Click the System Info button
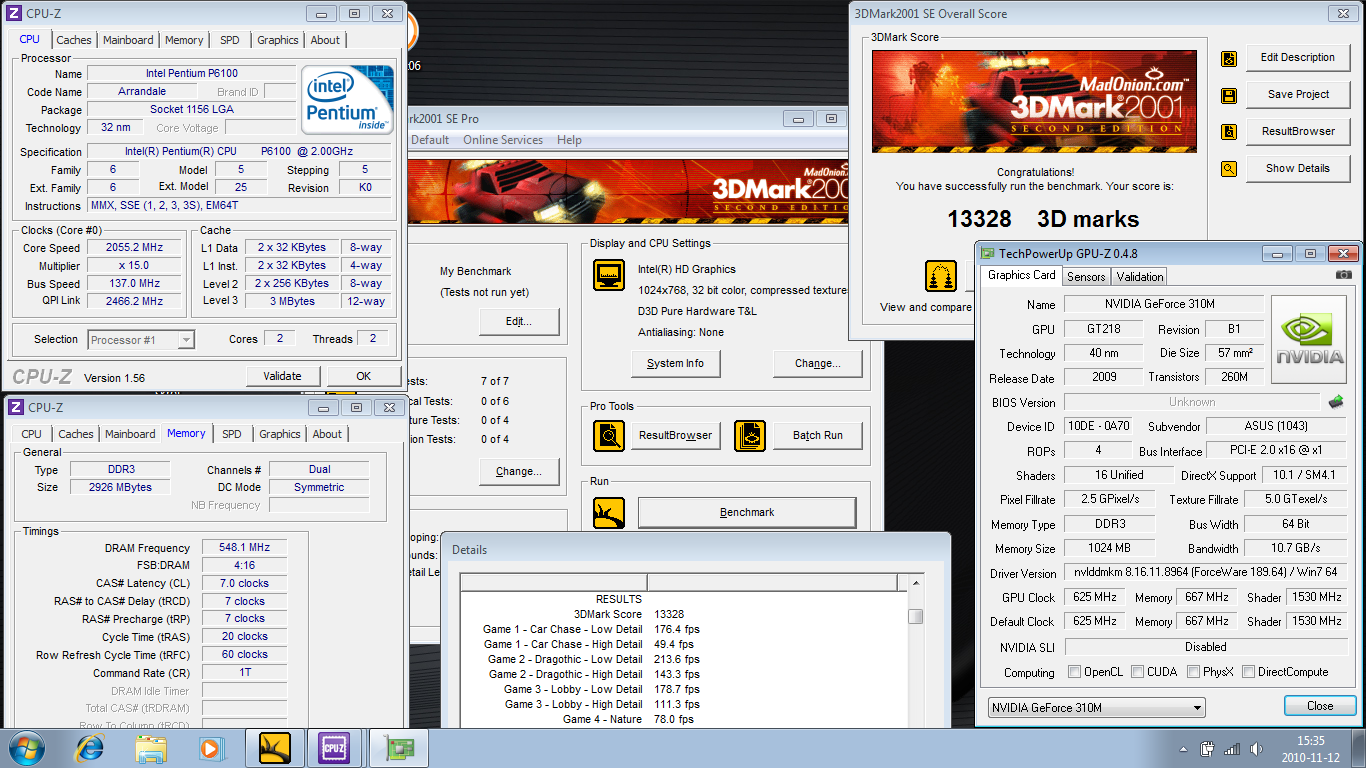 click(x=675, y=363)
